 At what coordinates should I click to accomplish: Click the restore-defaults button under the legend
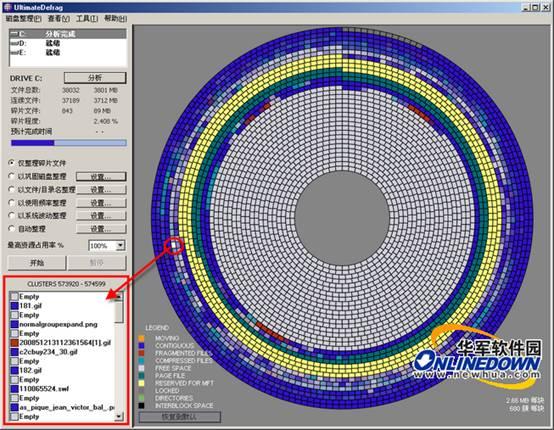click(179, 417)
